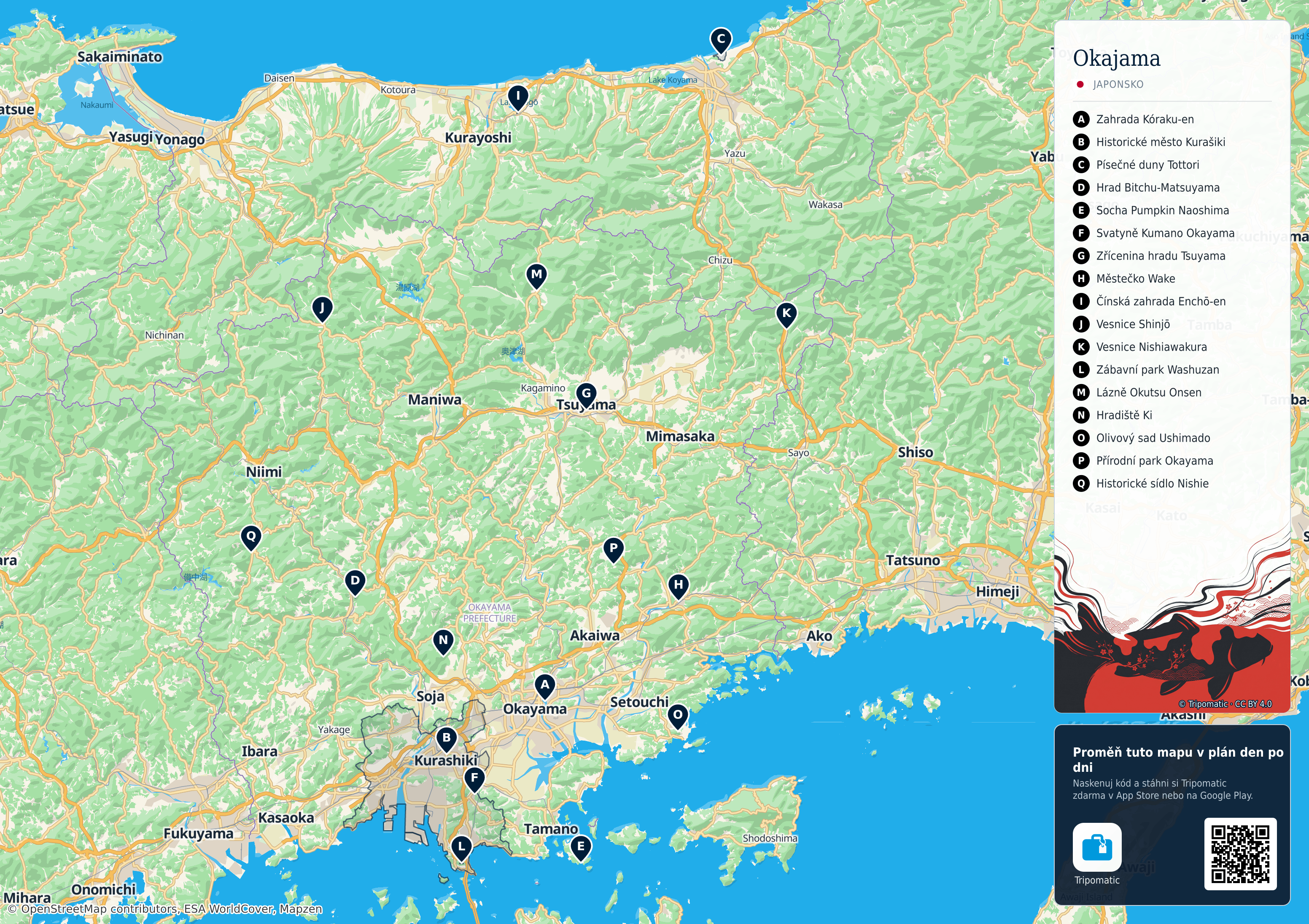Choose legend entry Lázně Okutsu Onsen
The height and width of the screenshot is (924, 1309).
click(x=1137, y=393)
